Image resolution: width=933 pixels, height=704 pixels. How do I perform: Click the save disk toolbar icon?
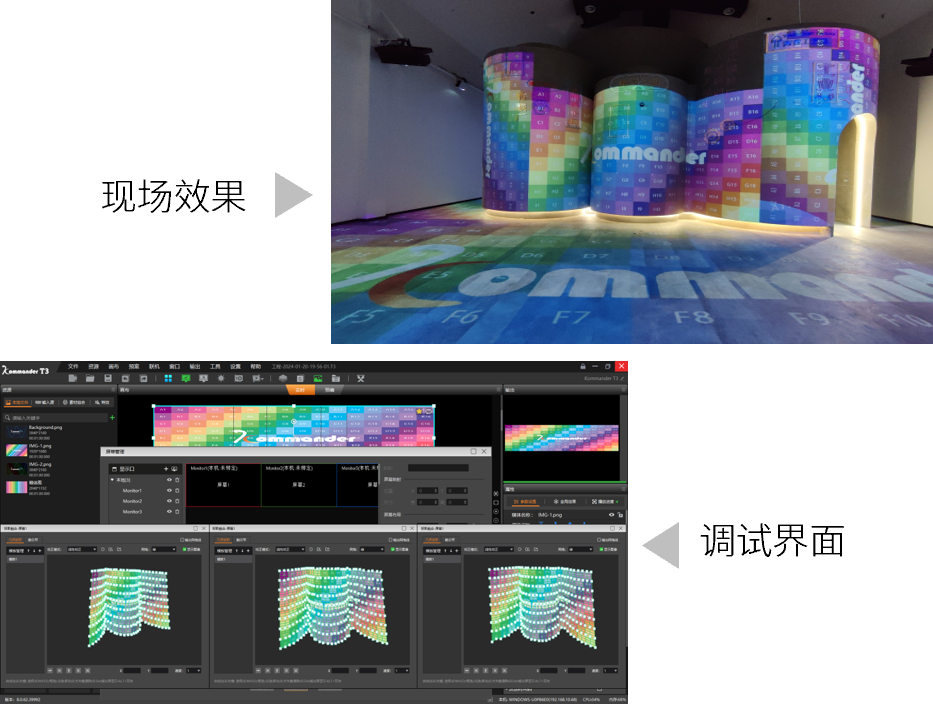(x=108, y=379)
